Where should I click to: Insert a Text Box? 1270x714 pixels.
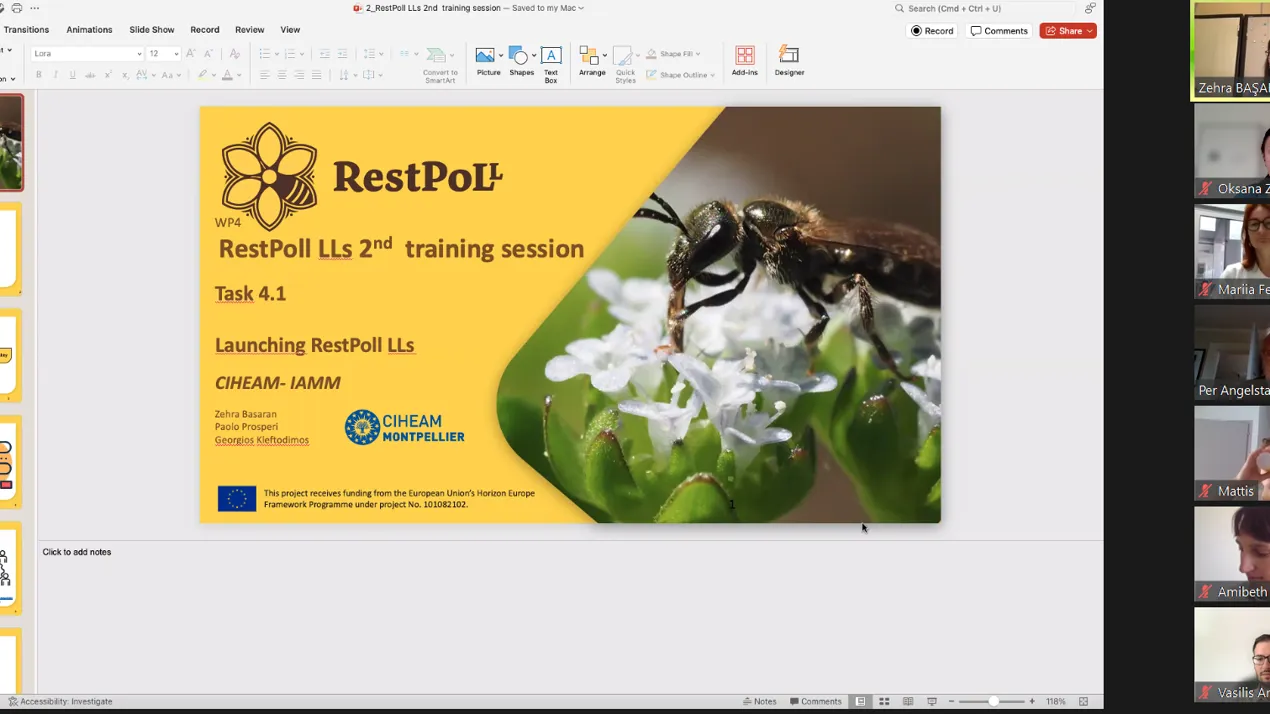(x=551, y=64)
